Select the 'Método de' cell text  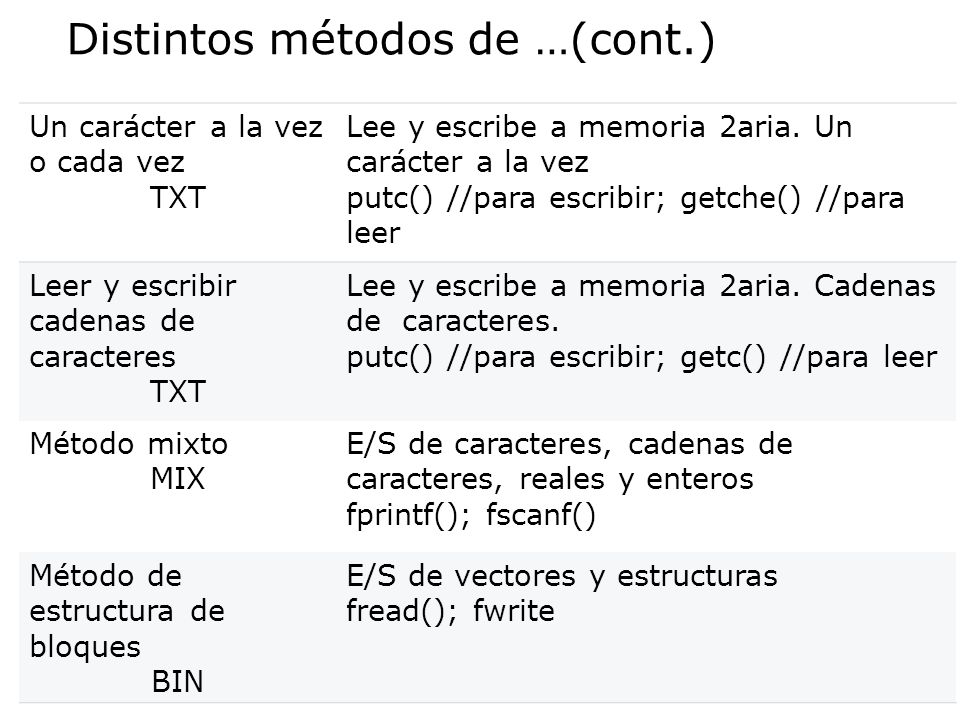pos(106,576)
